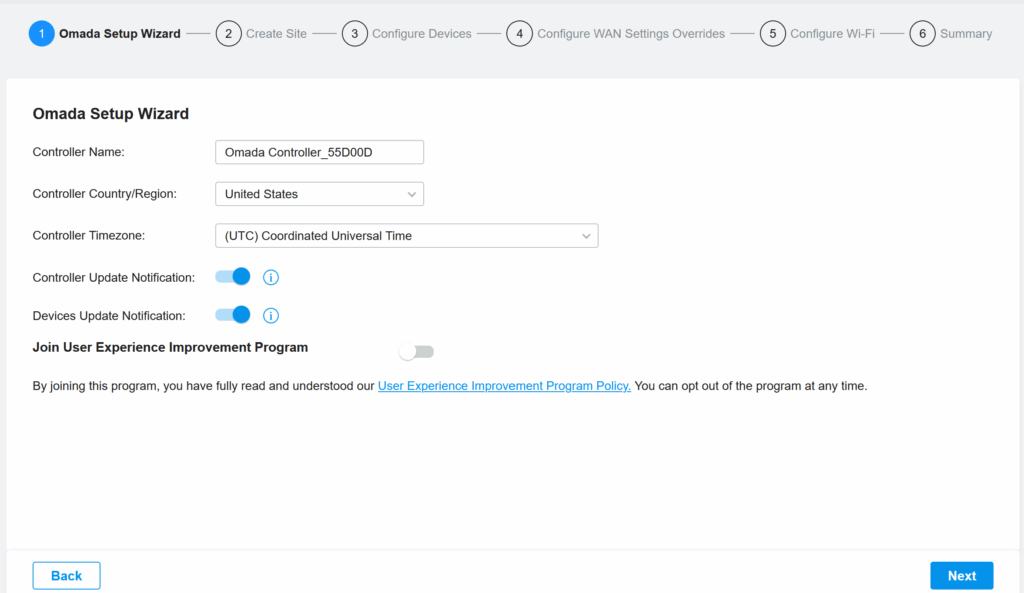Go to Configure Devices step label

point(421,34)
